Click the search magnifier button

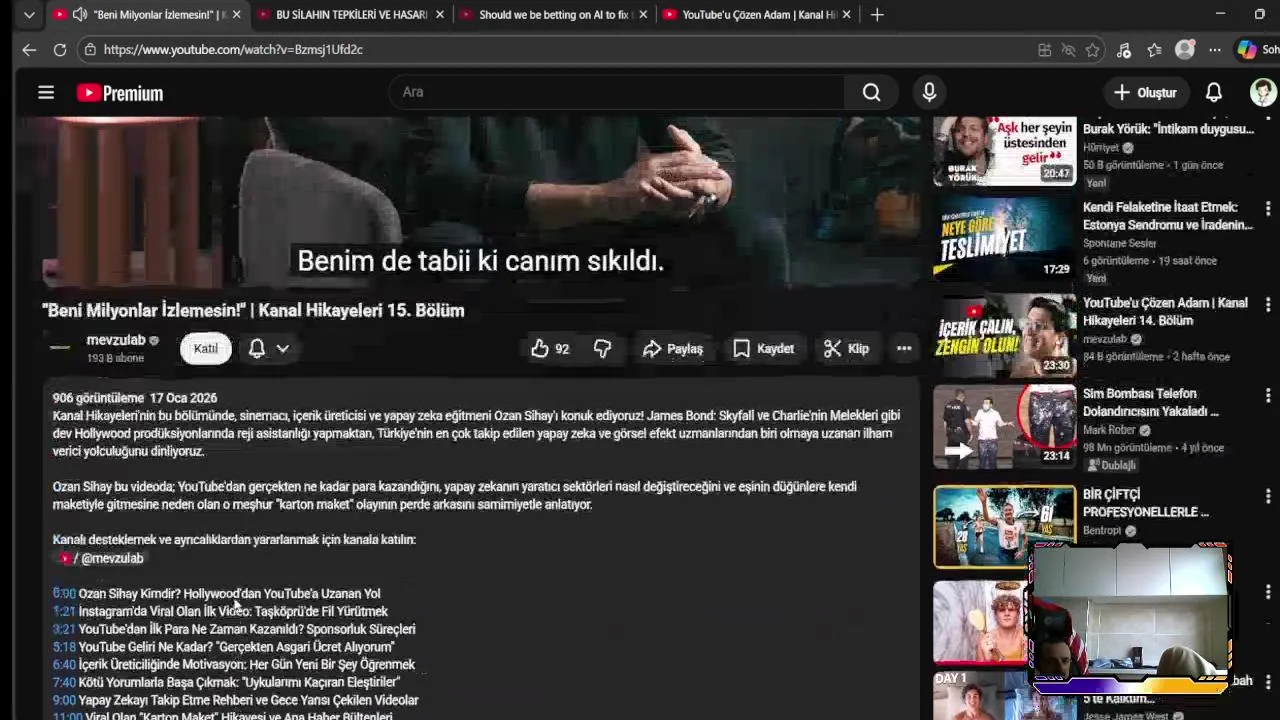click(x=872, y=92)
